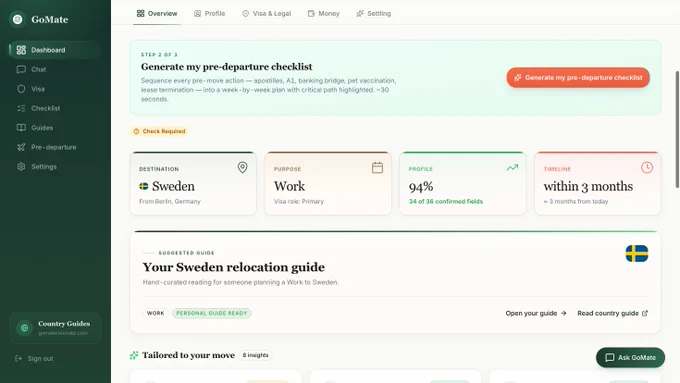Click the Profile tab person icon
The width and height of the screenshot is (680, 383).
[x=197, y=13]
